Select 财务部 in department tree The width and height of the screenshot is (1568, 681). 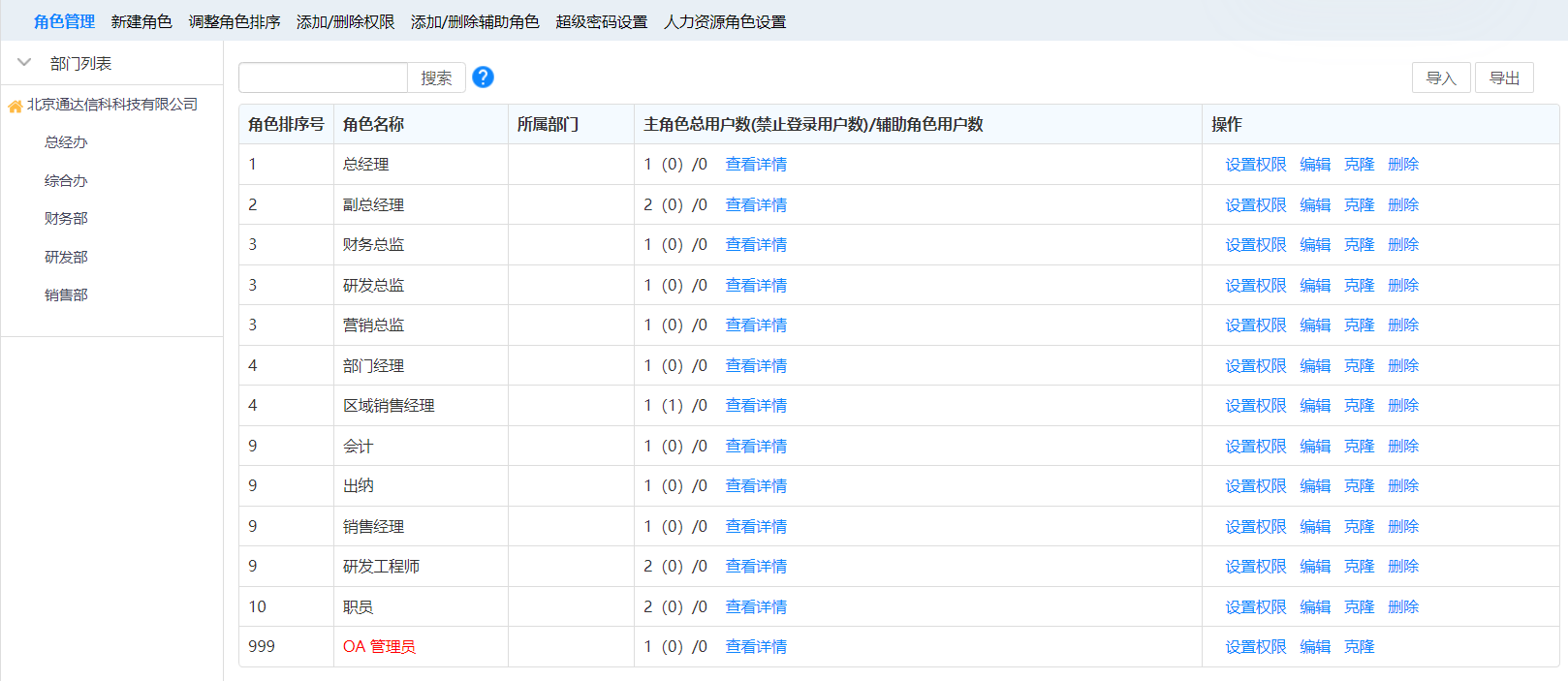[66, 219]
